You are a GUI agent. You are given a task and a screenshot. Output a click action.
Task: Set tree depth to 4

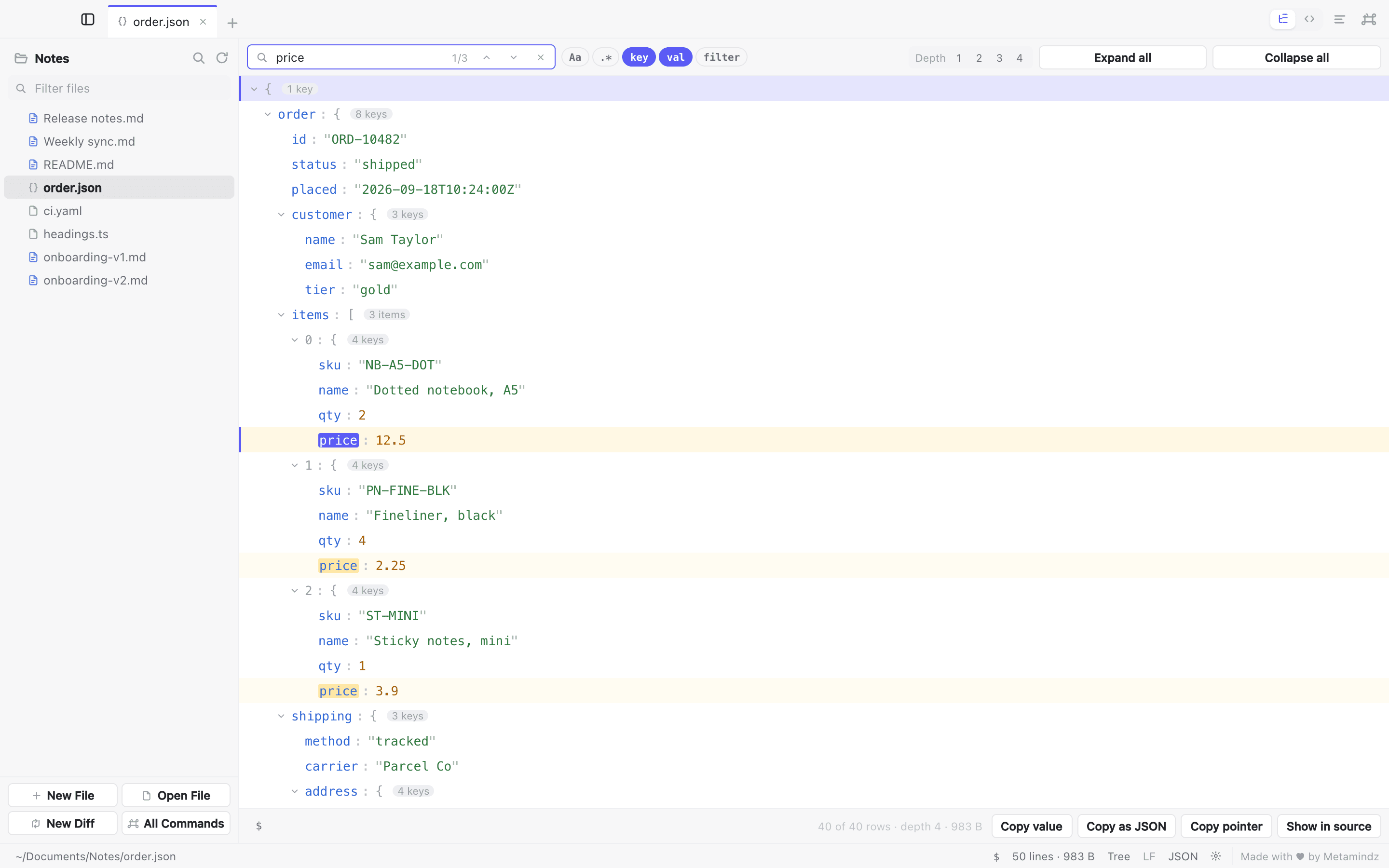pyautogui.click(x=1020, y=58)
